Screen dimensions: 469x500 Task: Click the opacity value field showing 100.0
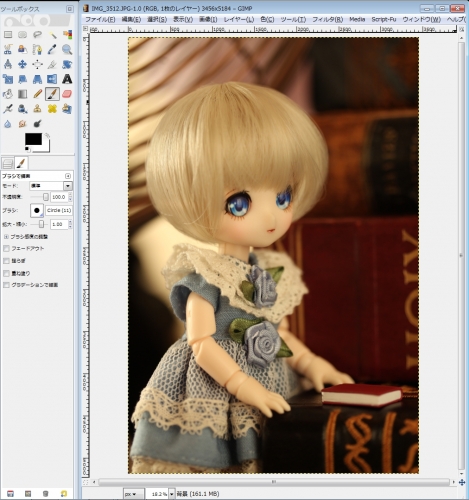[59, 197]
